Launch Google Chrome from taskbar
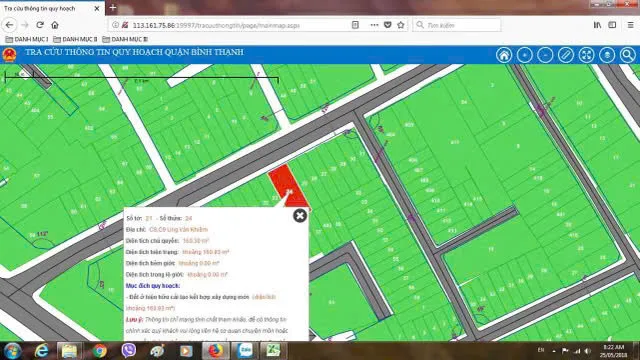The image size is (640, 360). coord(99,351)
